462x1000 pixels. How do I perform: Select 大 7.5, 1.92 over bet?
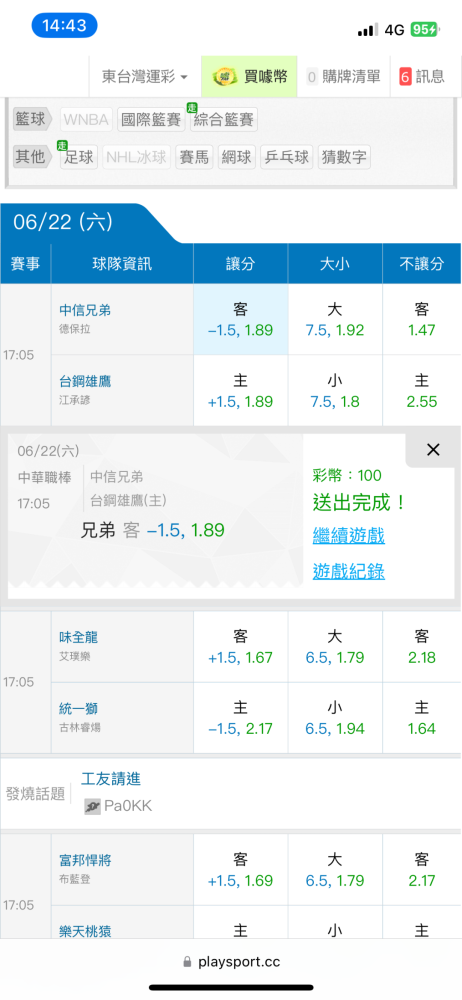(335, 320)
